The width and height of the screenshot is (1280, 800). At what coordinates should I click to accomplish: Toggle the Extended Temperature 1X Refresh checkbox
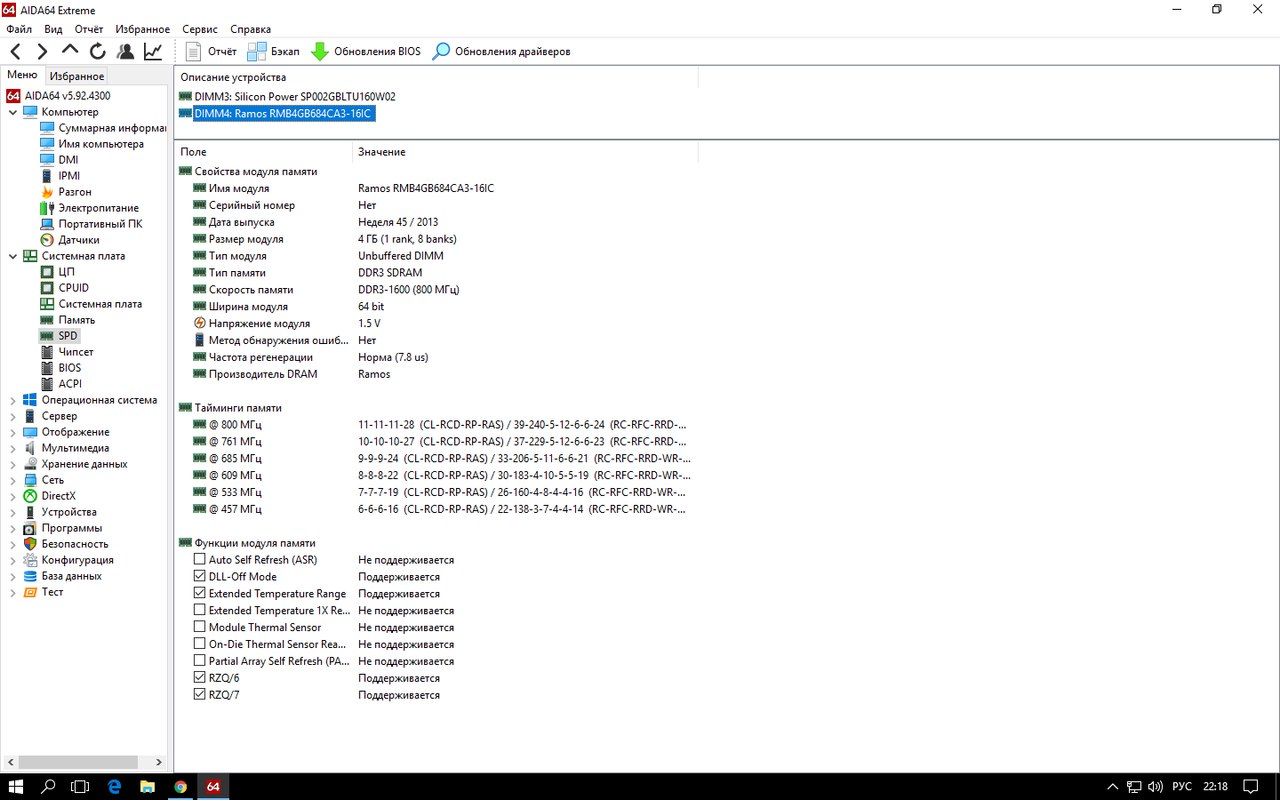tap(200, 611)
